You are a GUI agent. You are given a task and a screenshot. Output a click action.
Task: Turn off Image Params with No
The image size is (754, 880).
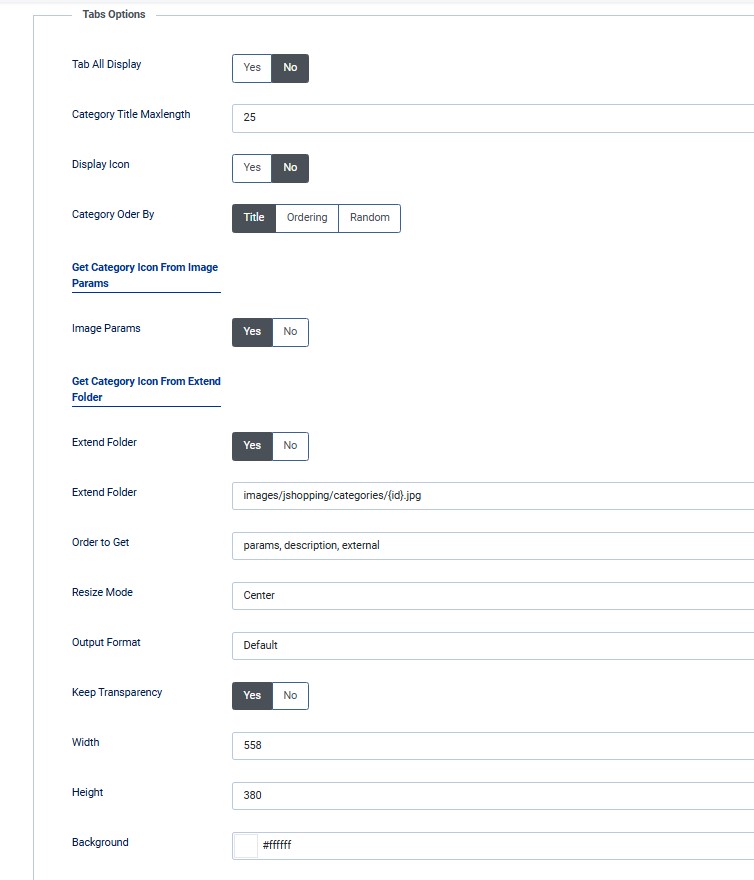tap(290, 332)
